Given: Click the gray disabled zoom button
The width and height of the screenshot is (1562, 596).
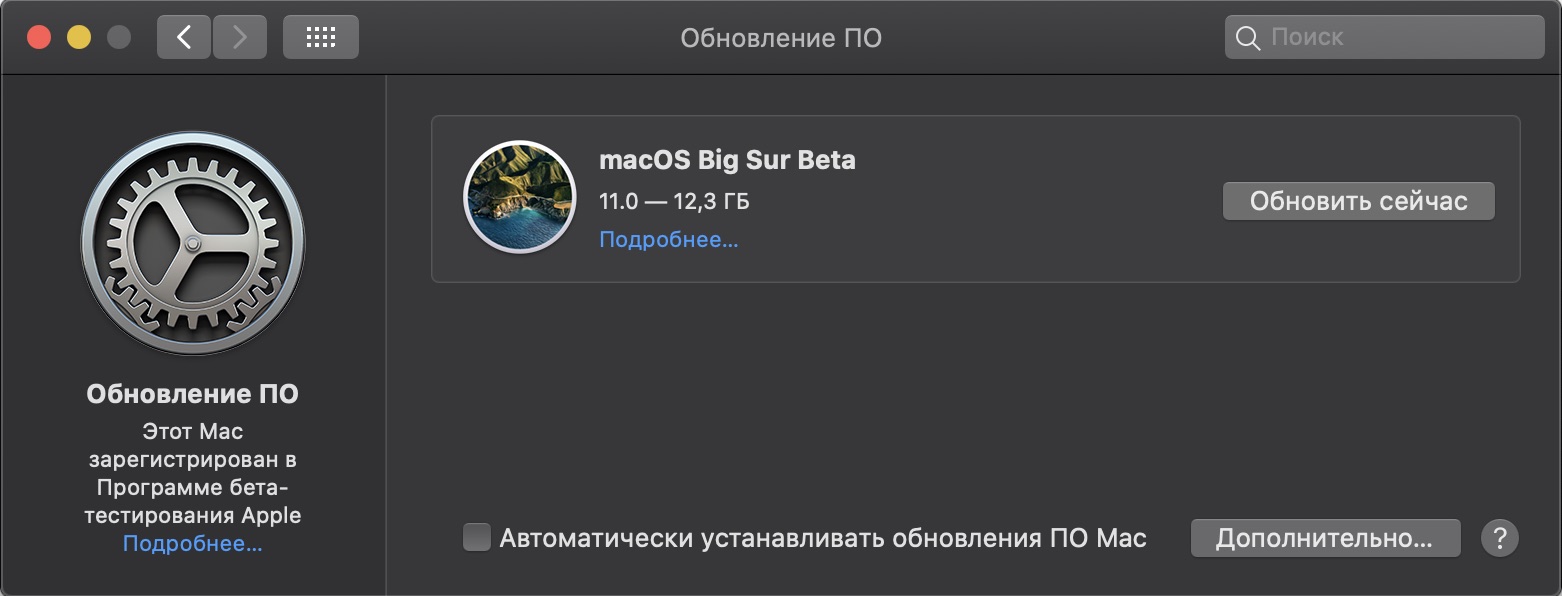Looking at the screenshot, I should tap(119, 38).
